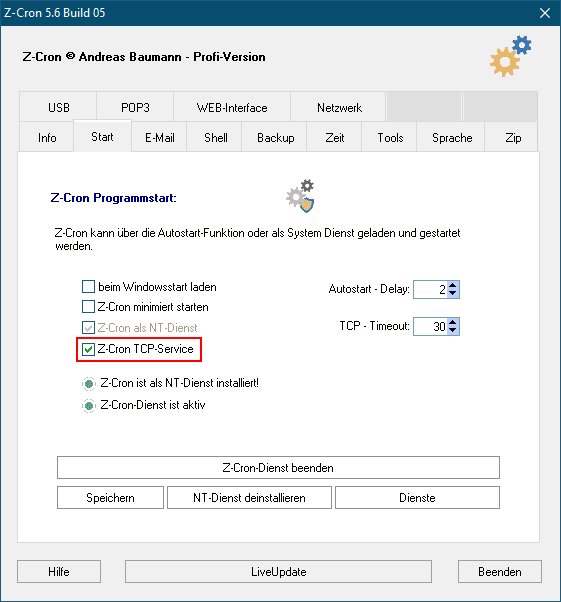Click the Autostart-Delay value field

[430, 289]
